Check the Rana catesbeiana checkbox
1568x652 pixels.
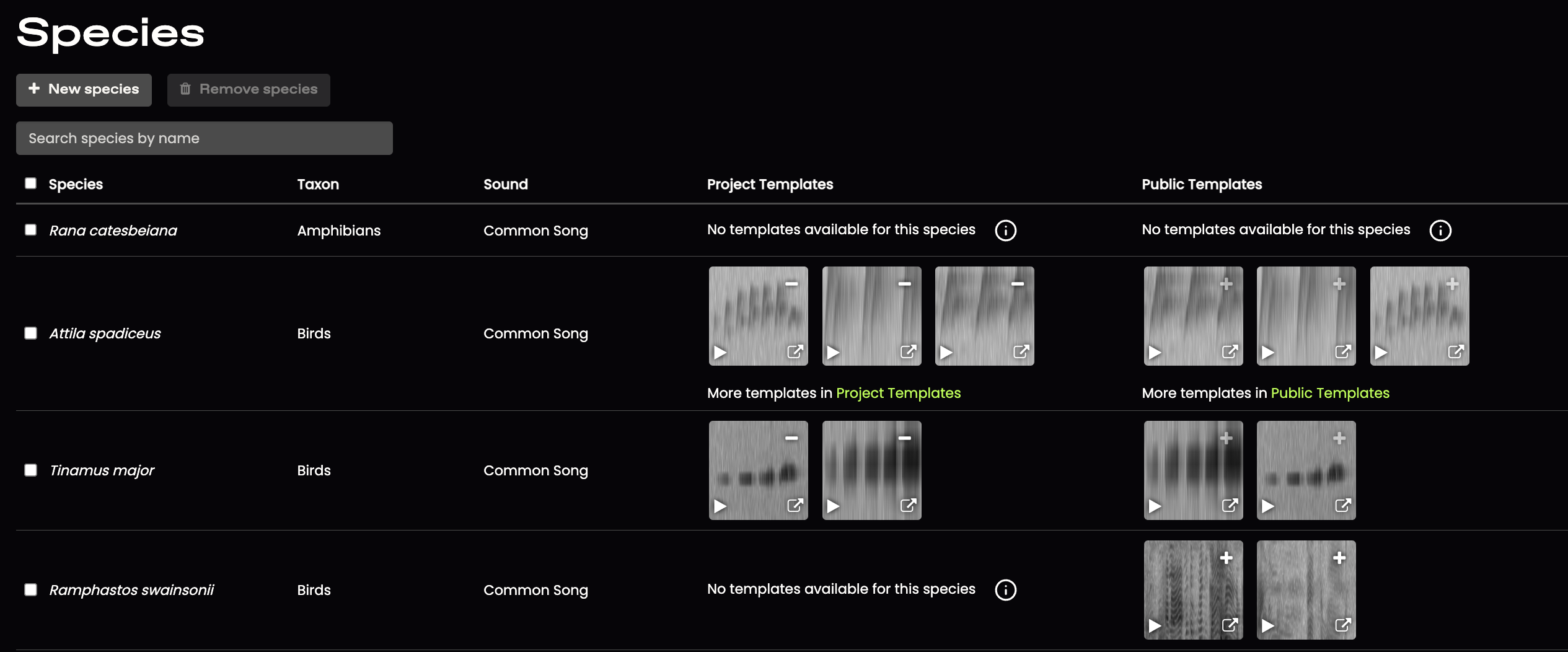tap(30, 229)
